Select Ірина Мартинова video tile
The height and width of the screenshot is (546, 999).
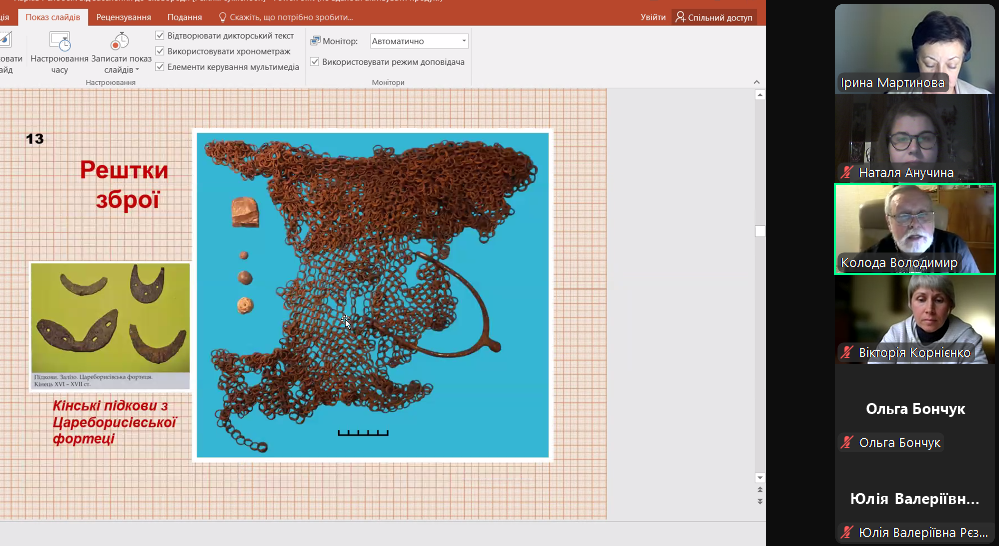coord(914,49)
